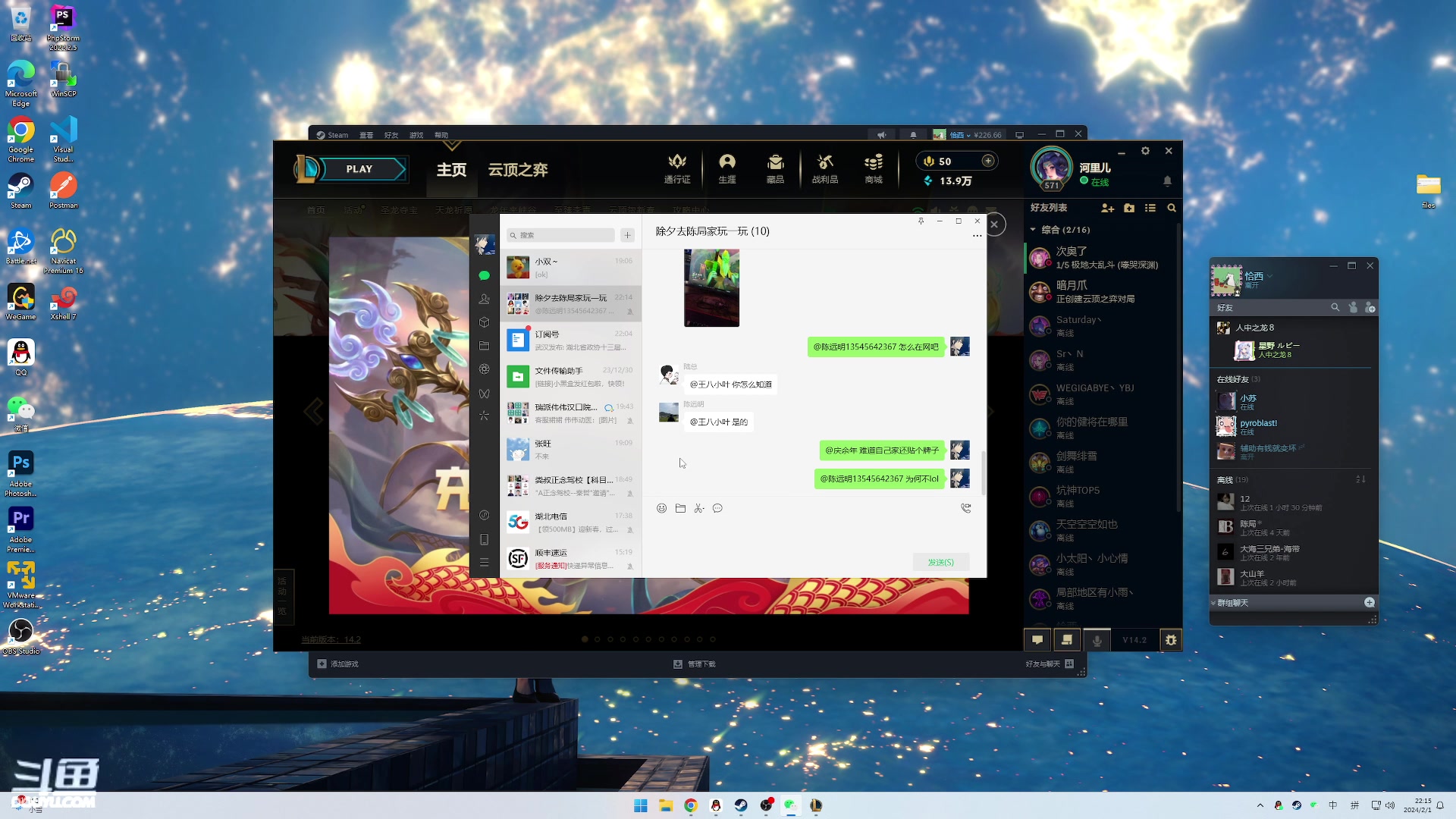The height and width of the screenshot is (819, 1456).
Task: Click Steam 添加游戏 button
Action: tap(337, 664)
